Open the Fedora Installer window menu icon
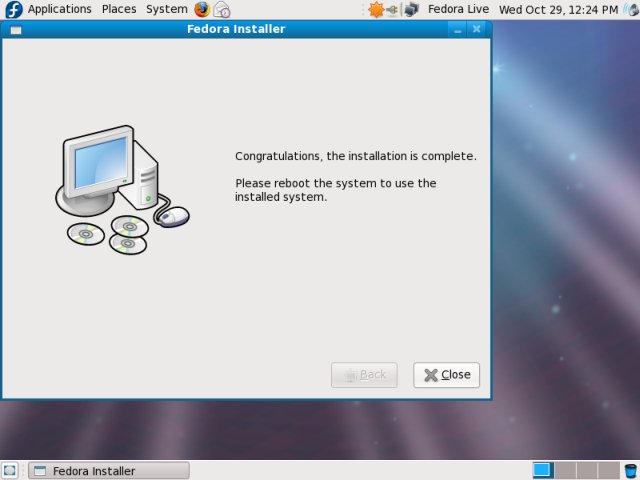The height and width of the screenshot is (480, 640). [x=16, y=30]
